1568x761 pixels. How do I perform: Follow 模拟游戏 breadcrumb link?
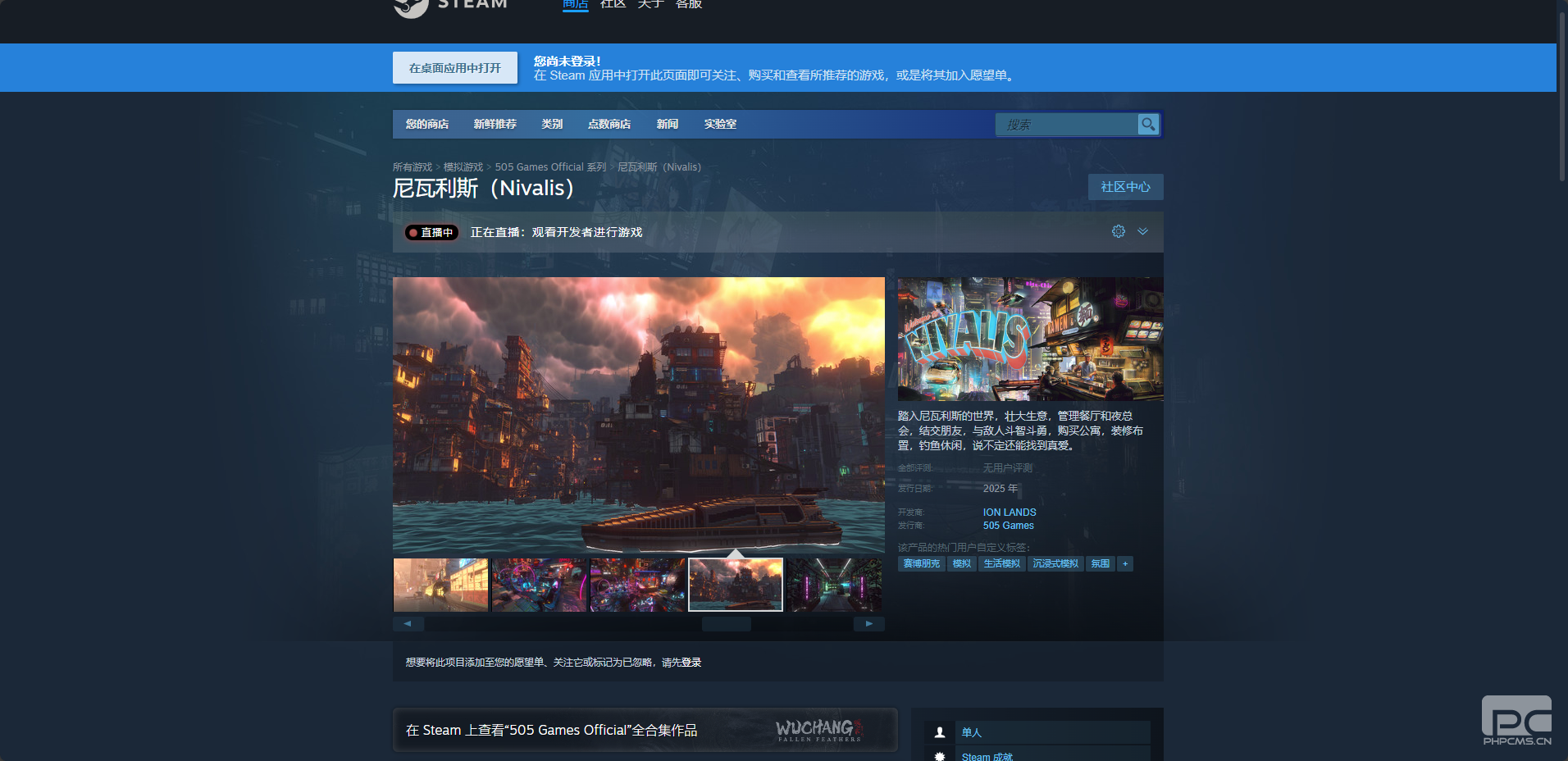(x=463, y=167)
